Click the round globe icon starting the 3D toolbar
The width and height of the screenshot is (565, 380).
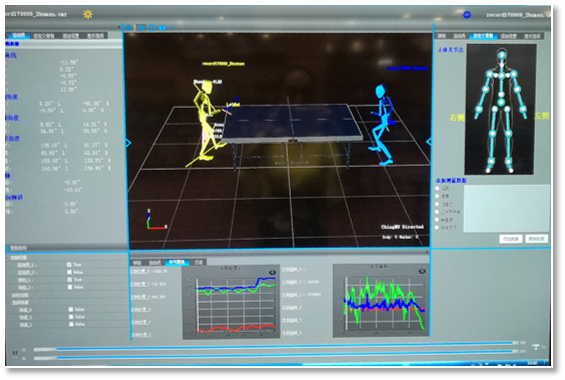tap(129, 27)
